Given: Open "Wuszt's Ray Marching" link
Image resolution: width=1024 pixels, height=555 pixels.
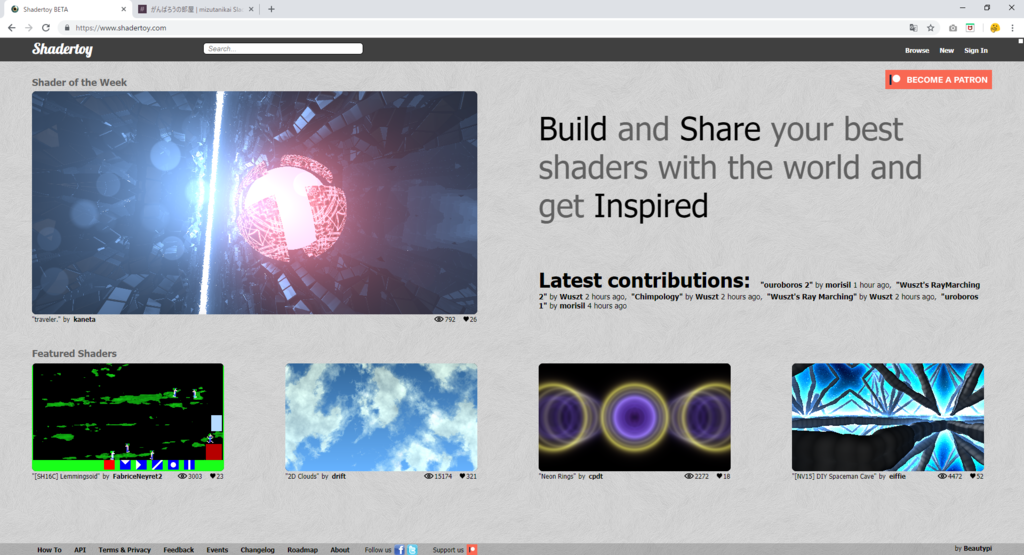Looking at the screenshot, I should click(811, 296).
